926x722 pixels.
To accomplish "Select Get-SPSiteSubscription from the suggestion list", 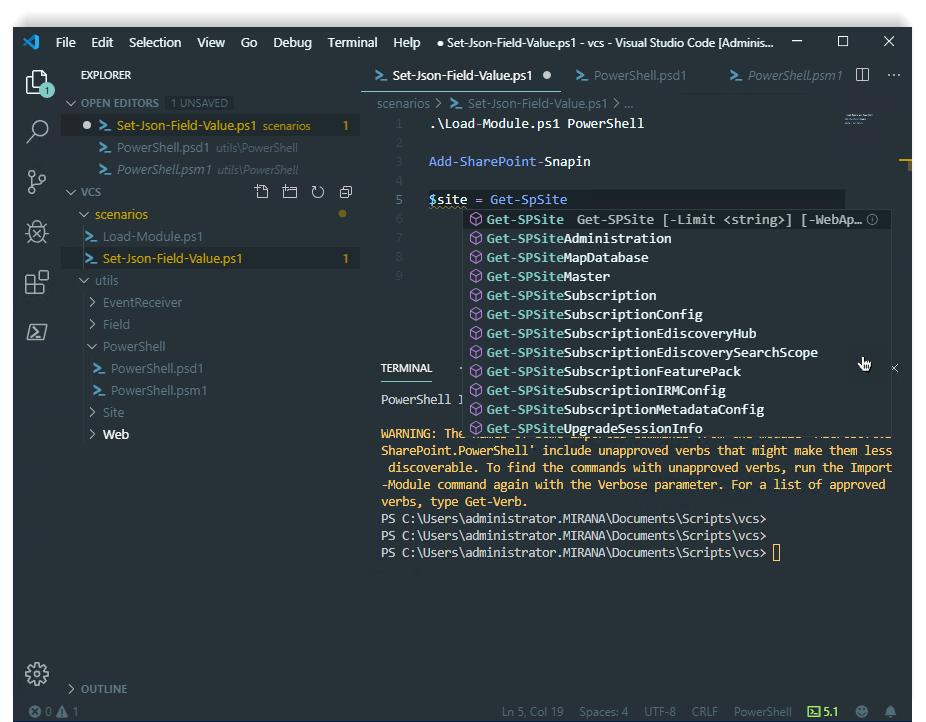I will point(571,296).
